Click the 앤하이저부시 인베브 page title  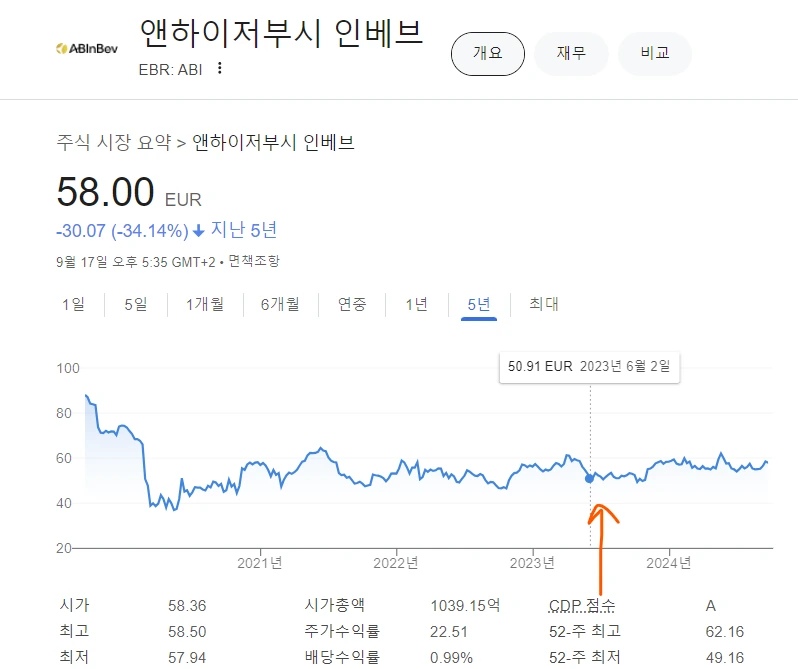281,33
